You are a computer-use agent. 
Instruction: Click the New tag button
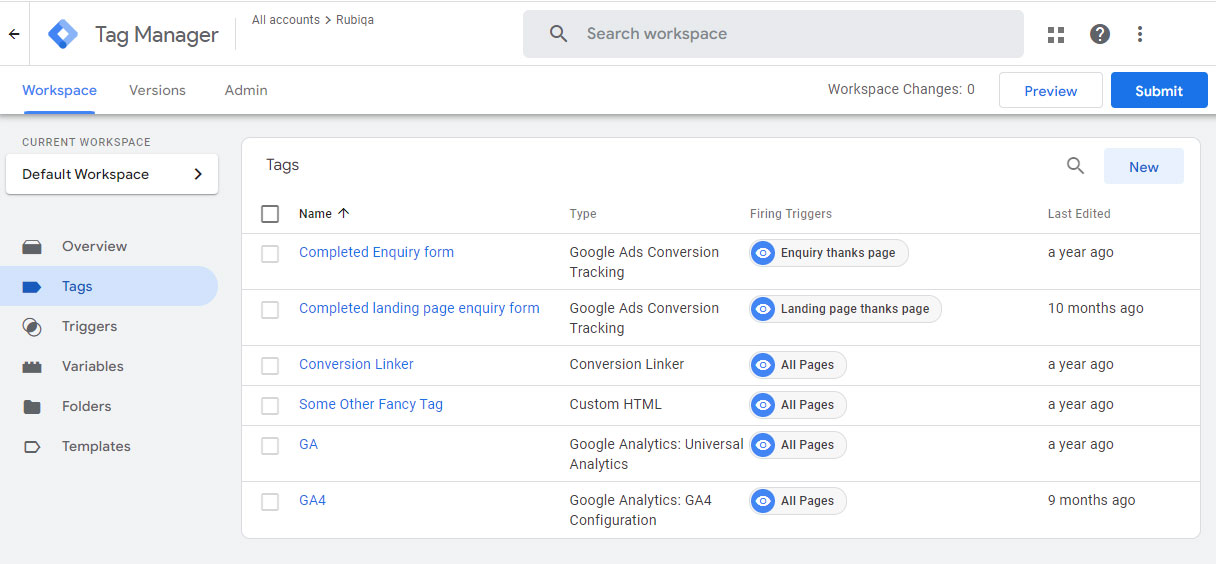tap(1144, 167)
